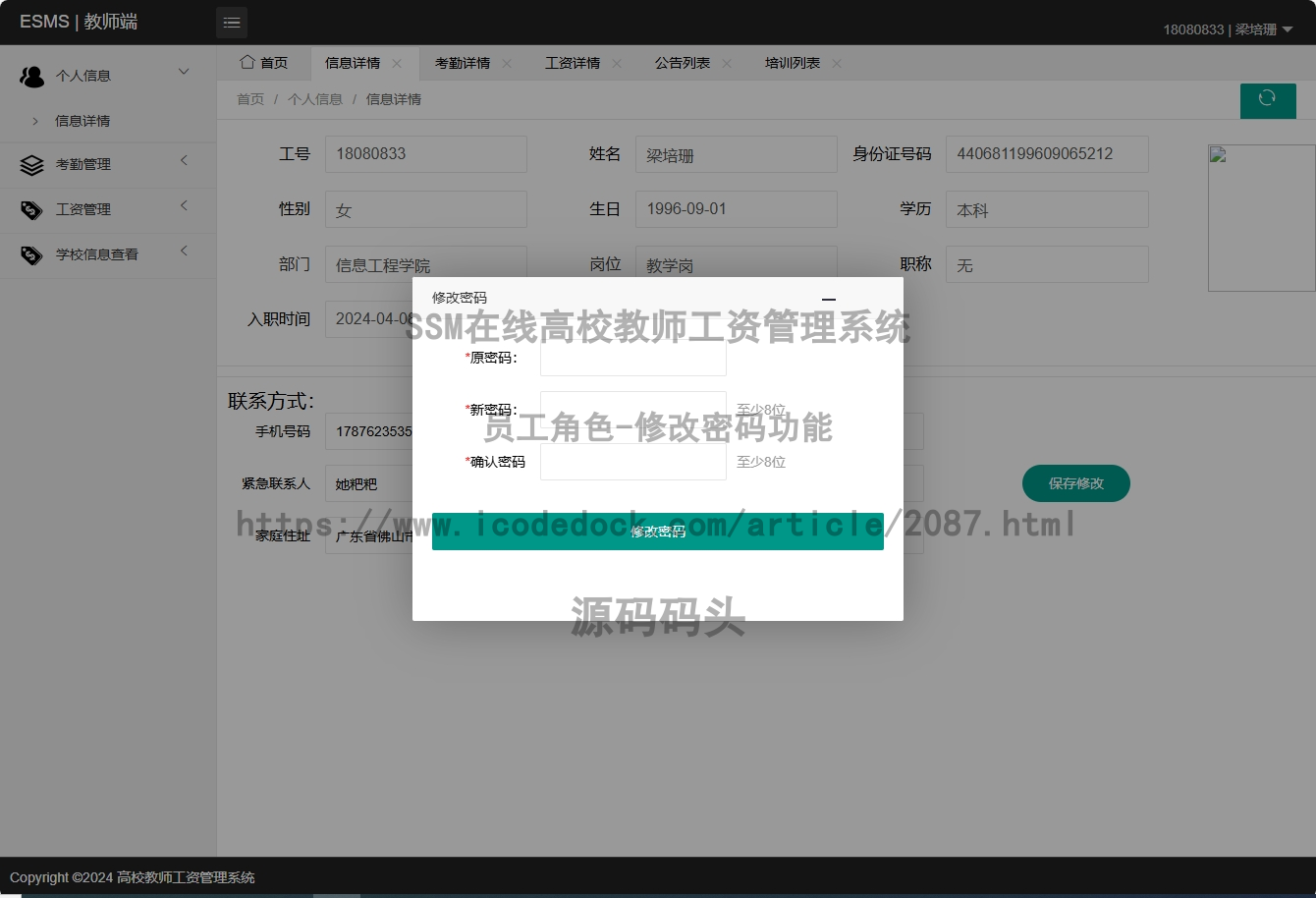The width and height of the screenshot is (1316, 898).
Task: Select 信息详情 in the sidebar submenu
Action: point(82,121)
